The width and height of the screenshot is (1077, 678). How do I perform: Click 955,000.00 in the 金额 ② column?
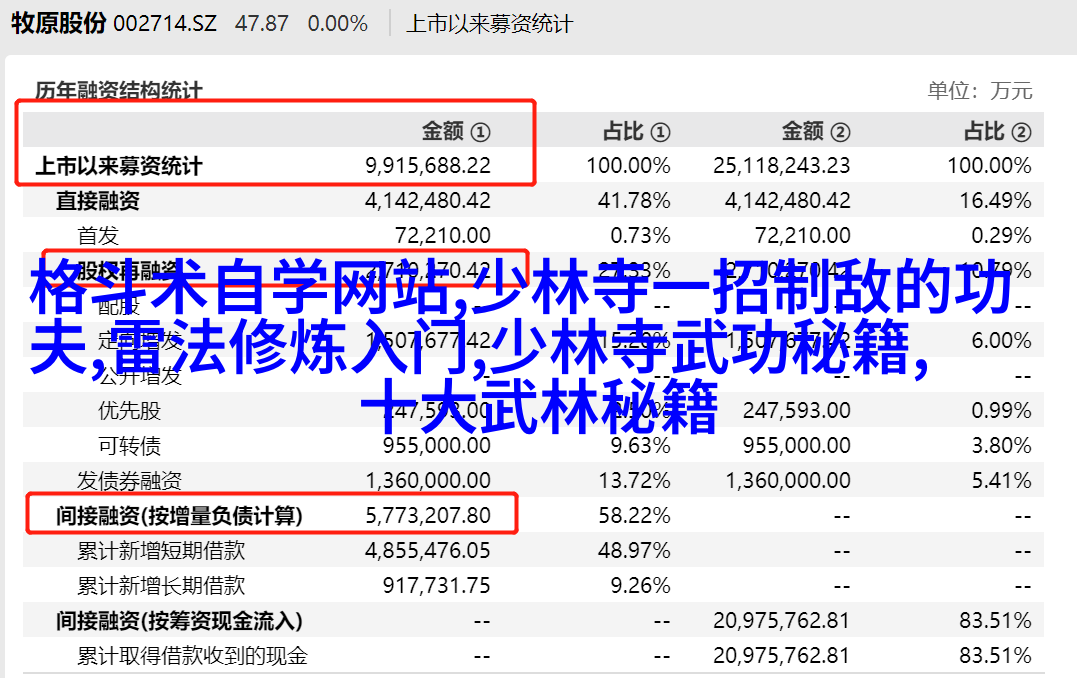797,446
